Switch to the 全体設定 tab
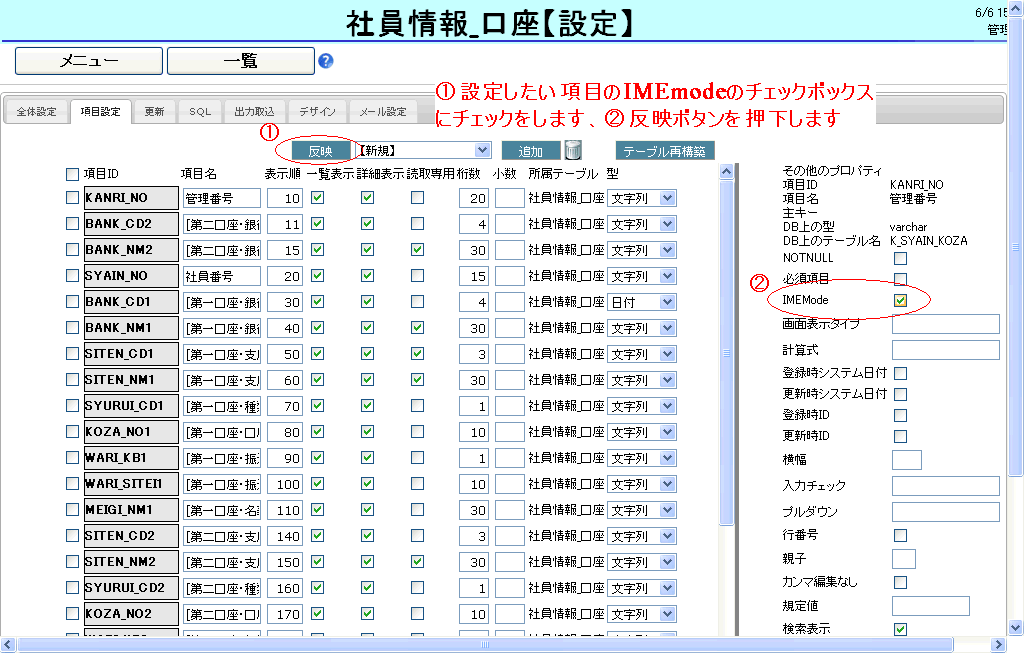 click(36, 112)
